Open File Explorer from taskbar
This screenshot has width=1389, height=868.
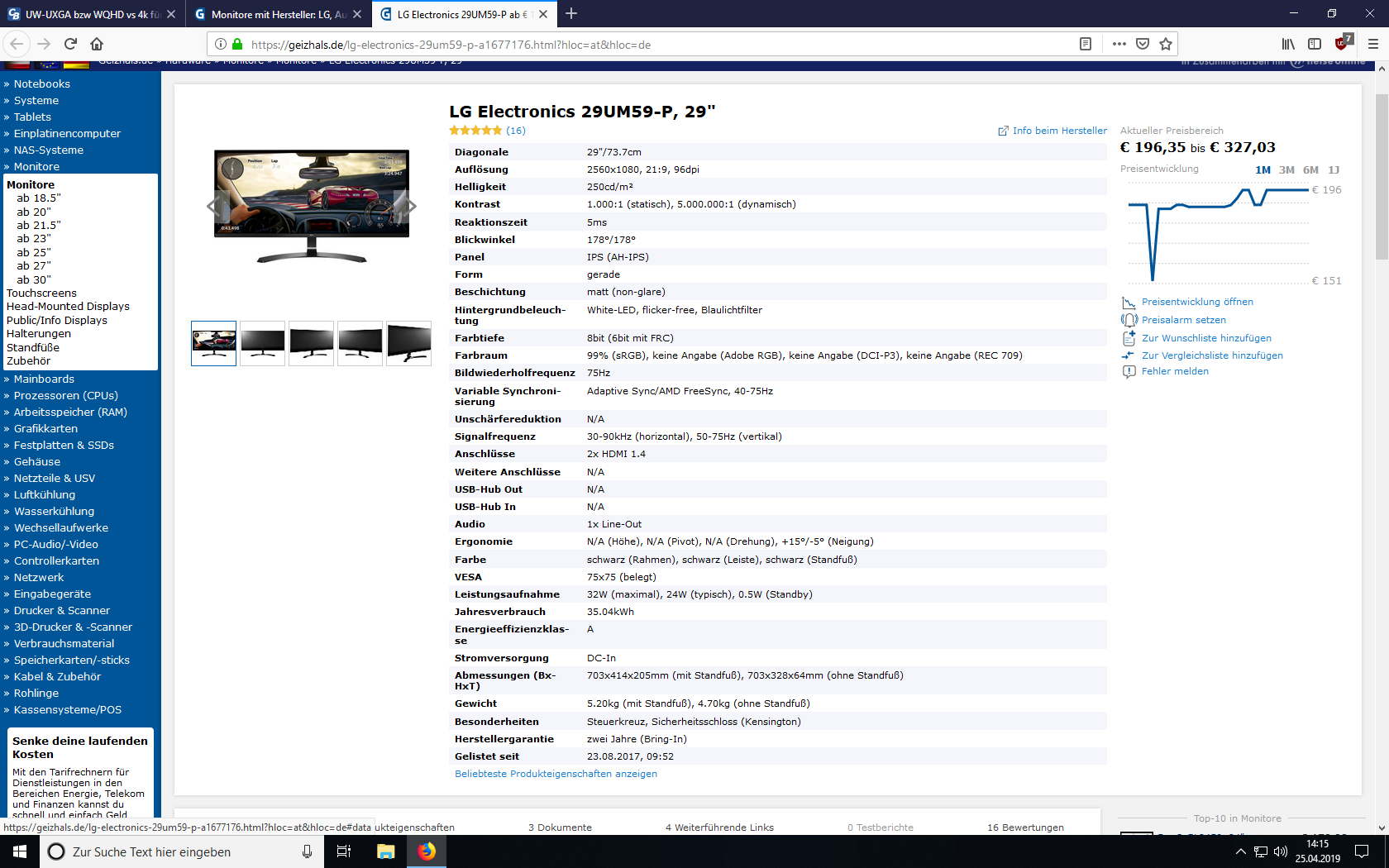385,851
